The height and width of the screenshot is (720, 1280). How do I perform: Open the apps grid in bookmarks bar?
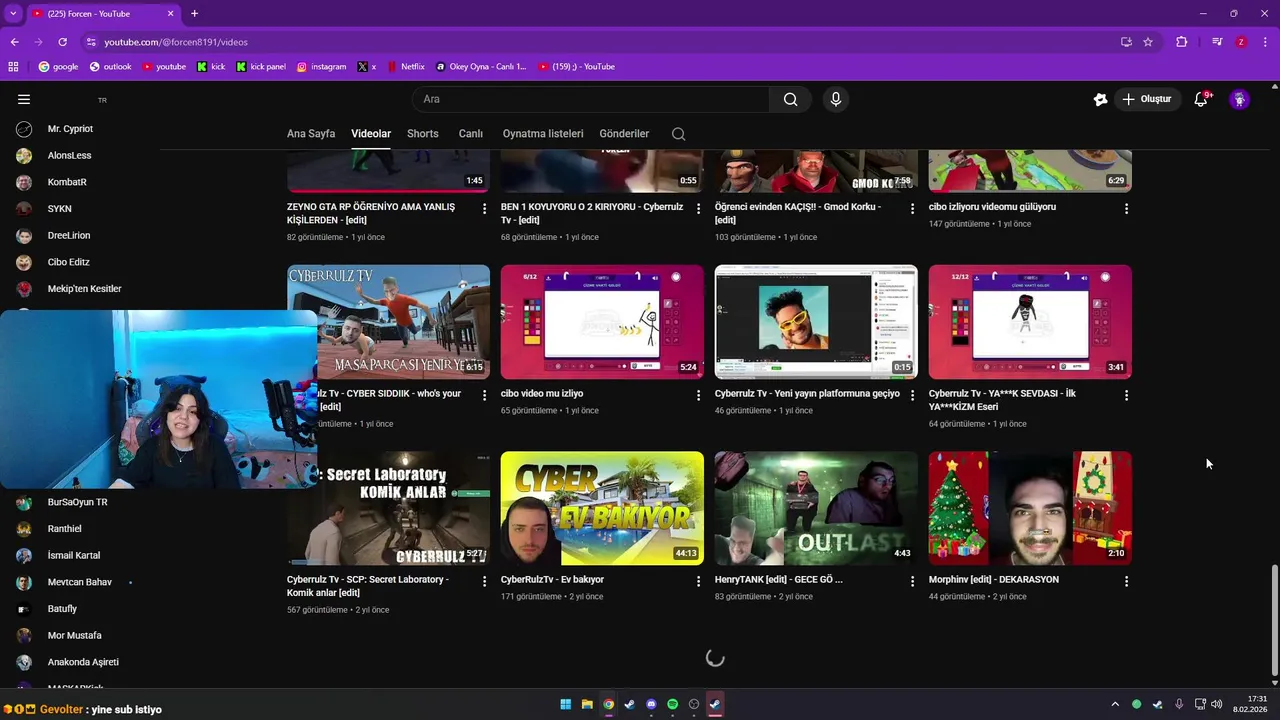[13, 67]
